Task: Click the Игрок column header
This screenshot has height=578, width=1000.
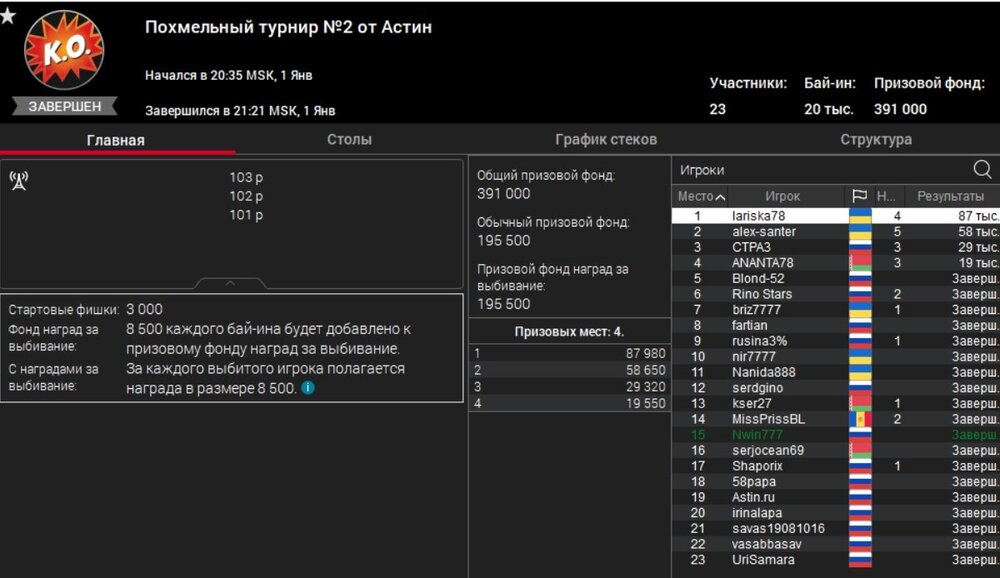Action: [x=783, y=196]
